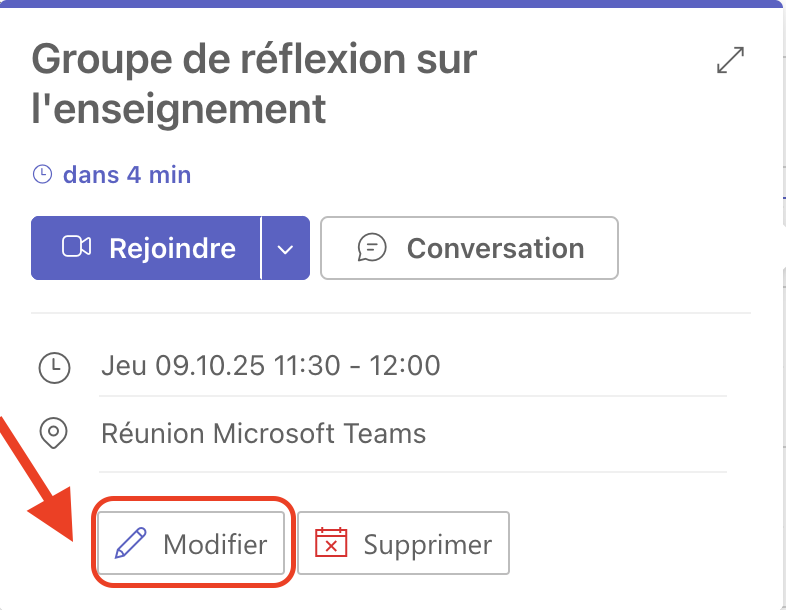
Task: Open the Rejoindre options dropdown arrow
Action: 285,248
